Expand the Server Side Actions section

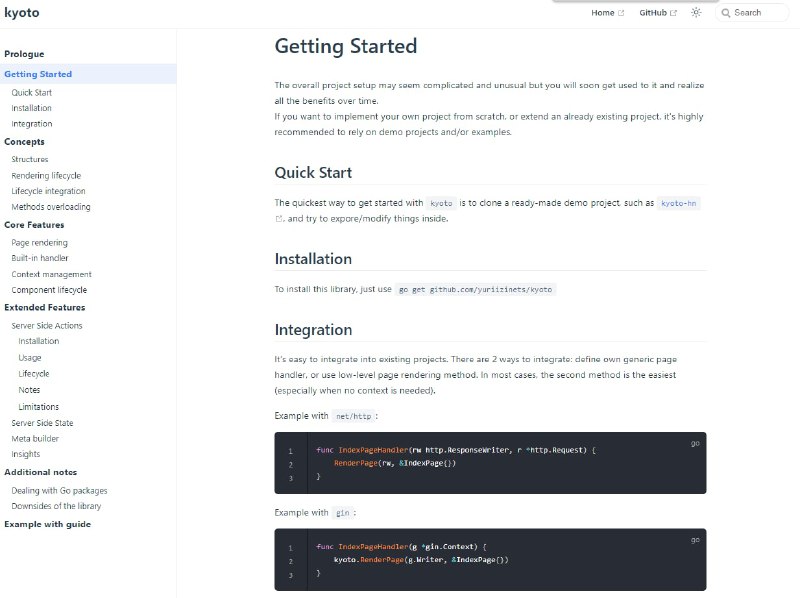(47, 325)
